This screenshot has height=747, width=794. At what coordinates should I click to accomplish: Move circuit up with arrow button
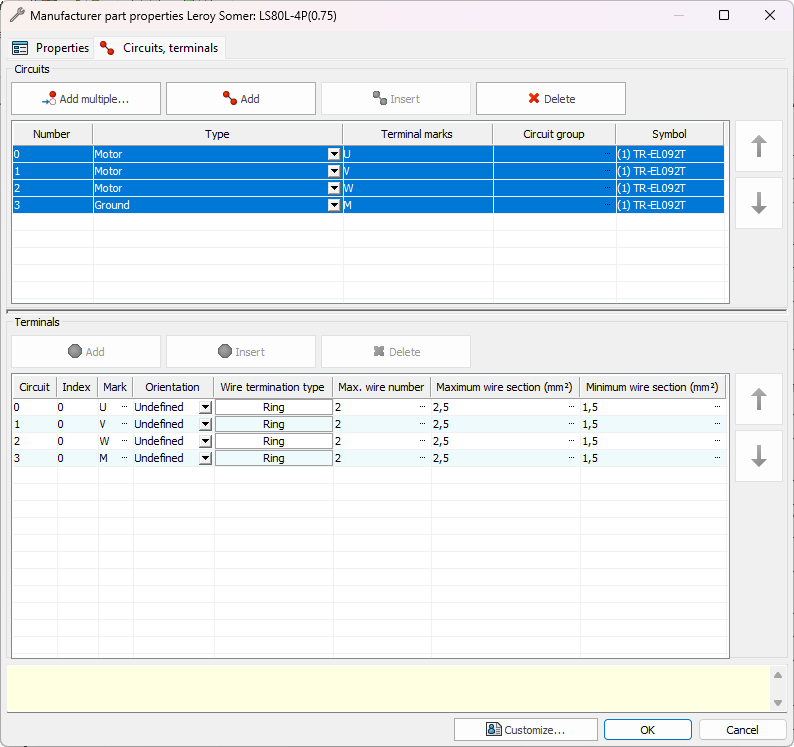point(759,147)
